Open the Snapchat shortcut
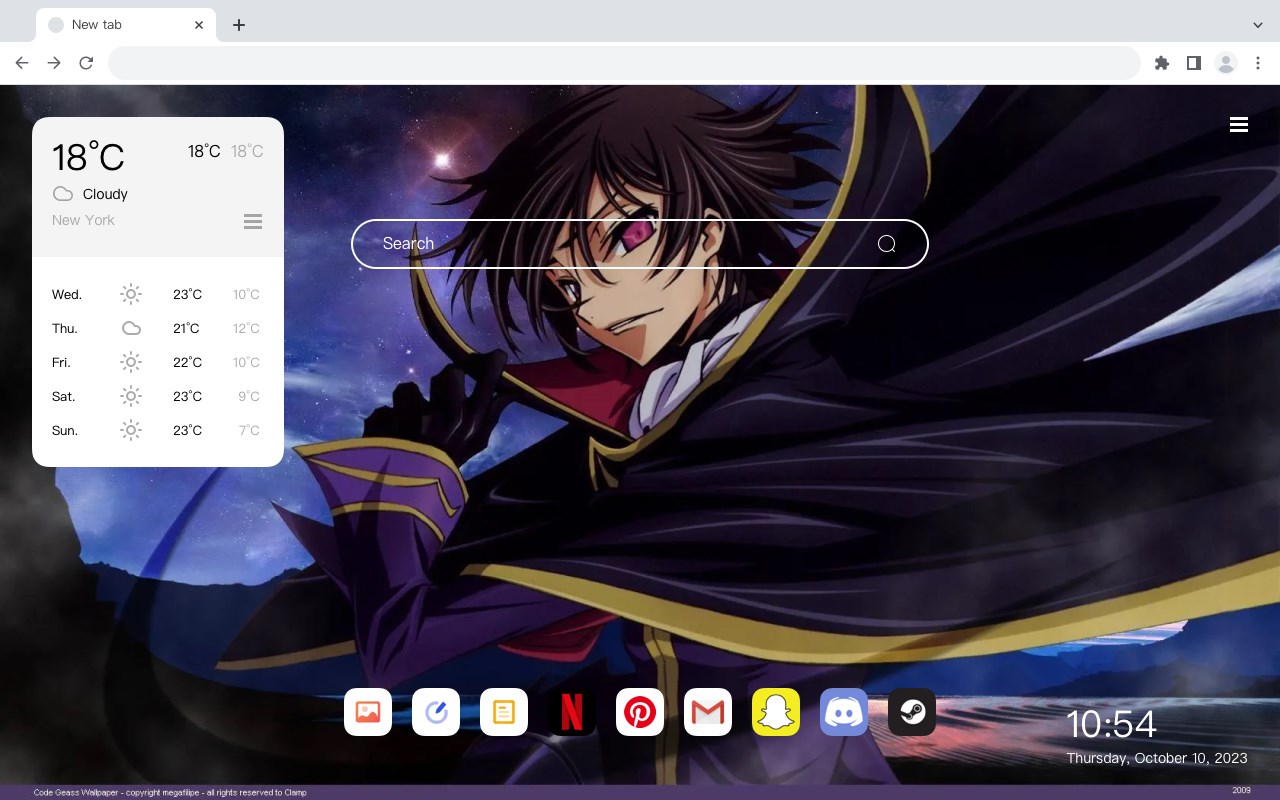 [776, 712]
